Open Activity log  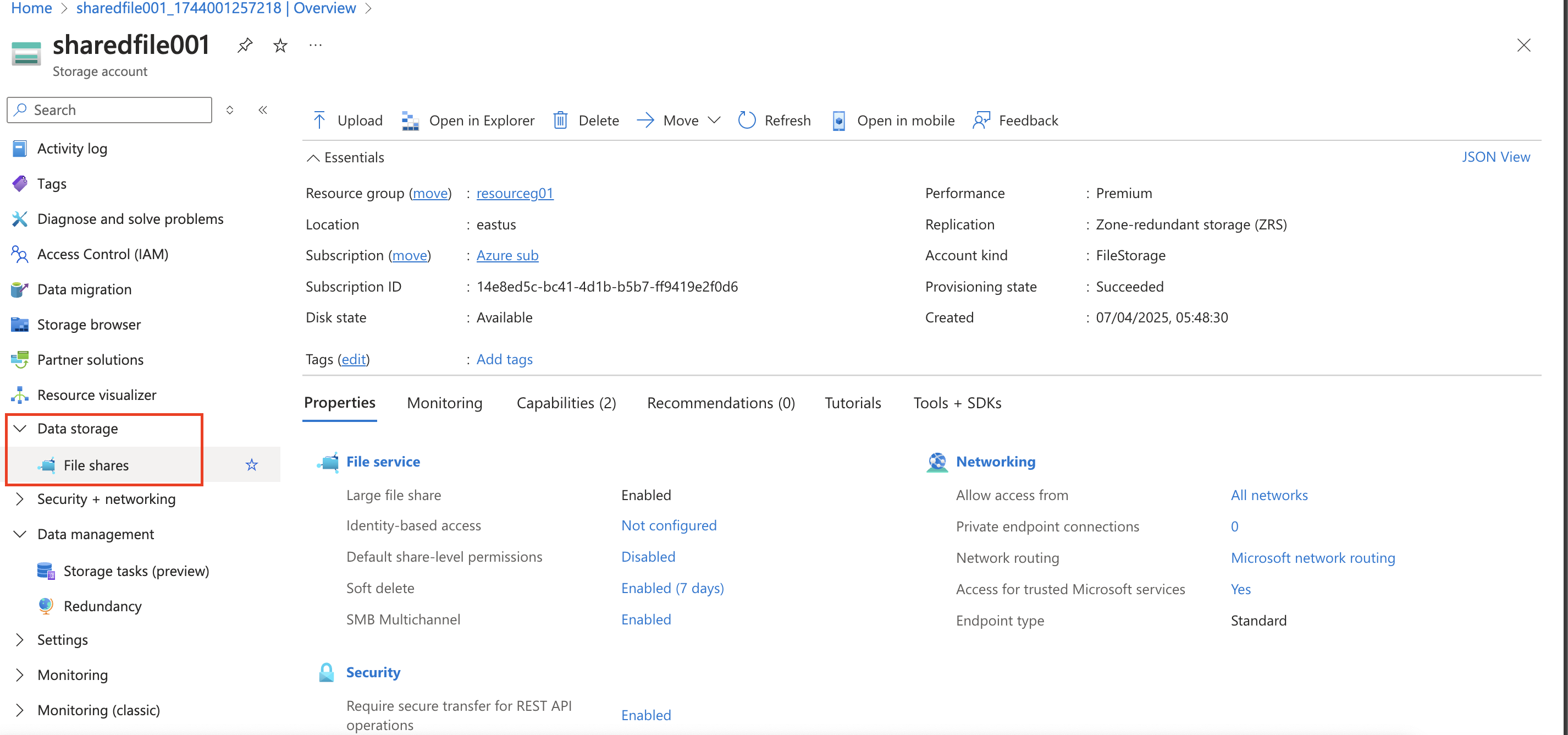72,149
